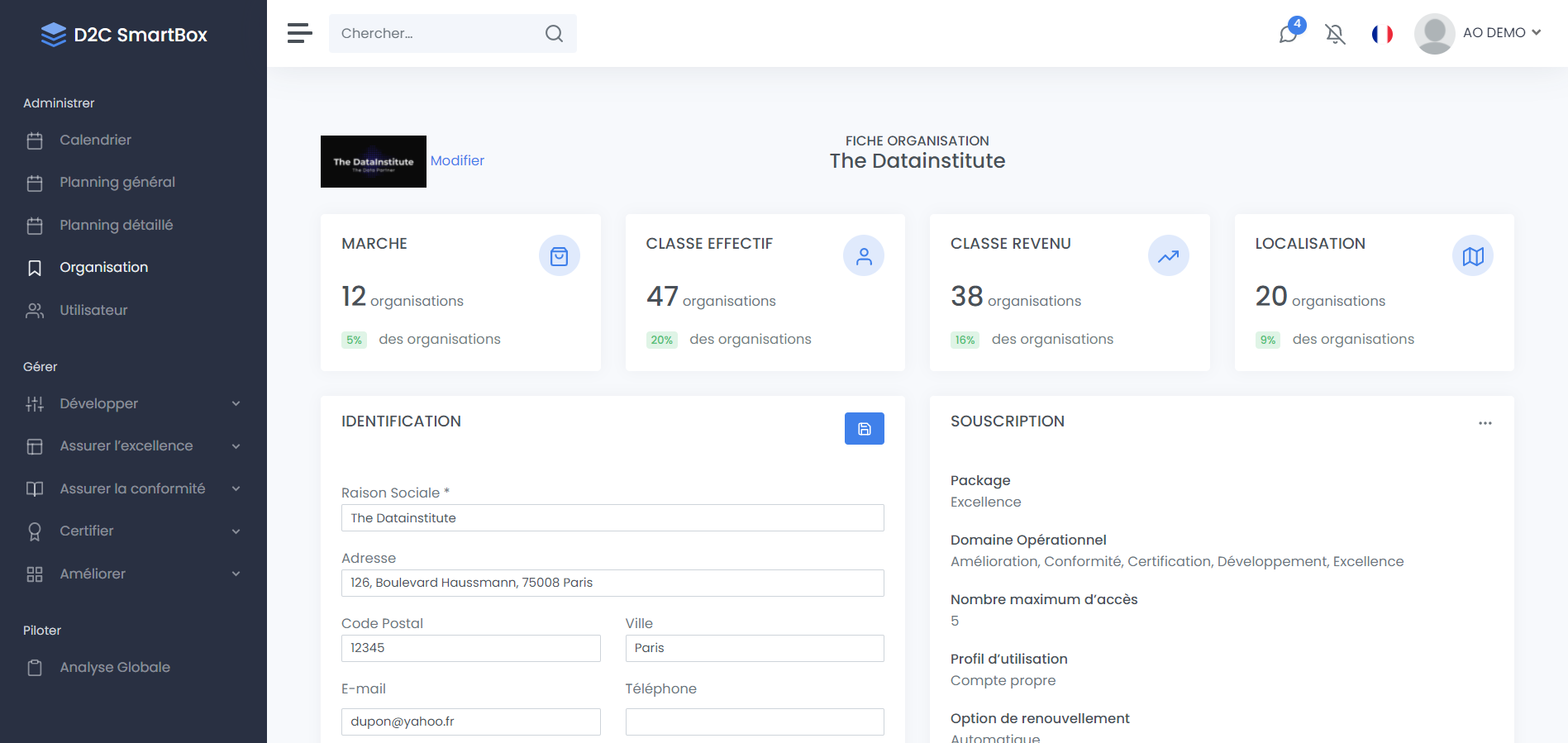The width and height of the screenshot is (1568, 743).
Task: Click the Classe Effectif person icon
Action: (863, 256)
